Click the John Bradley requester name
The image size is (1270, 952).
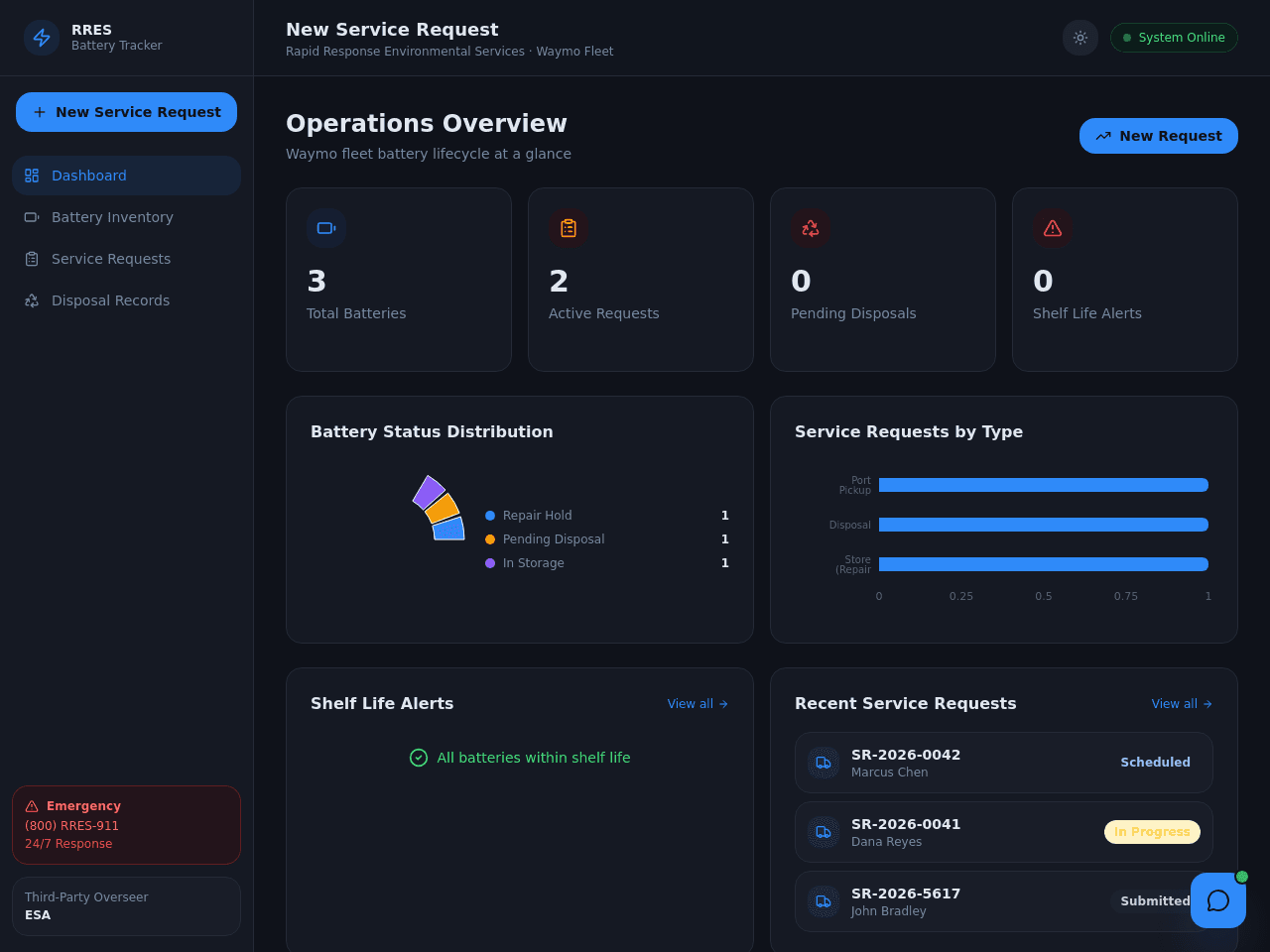(x=888, y=911)
